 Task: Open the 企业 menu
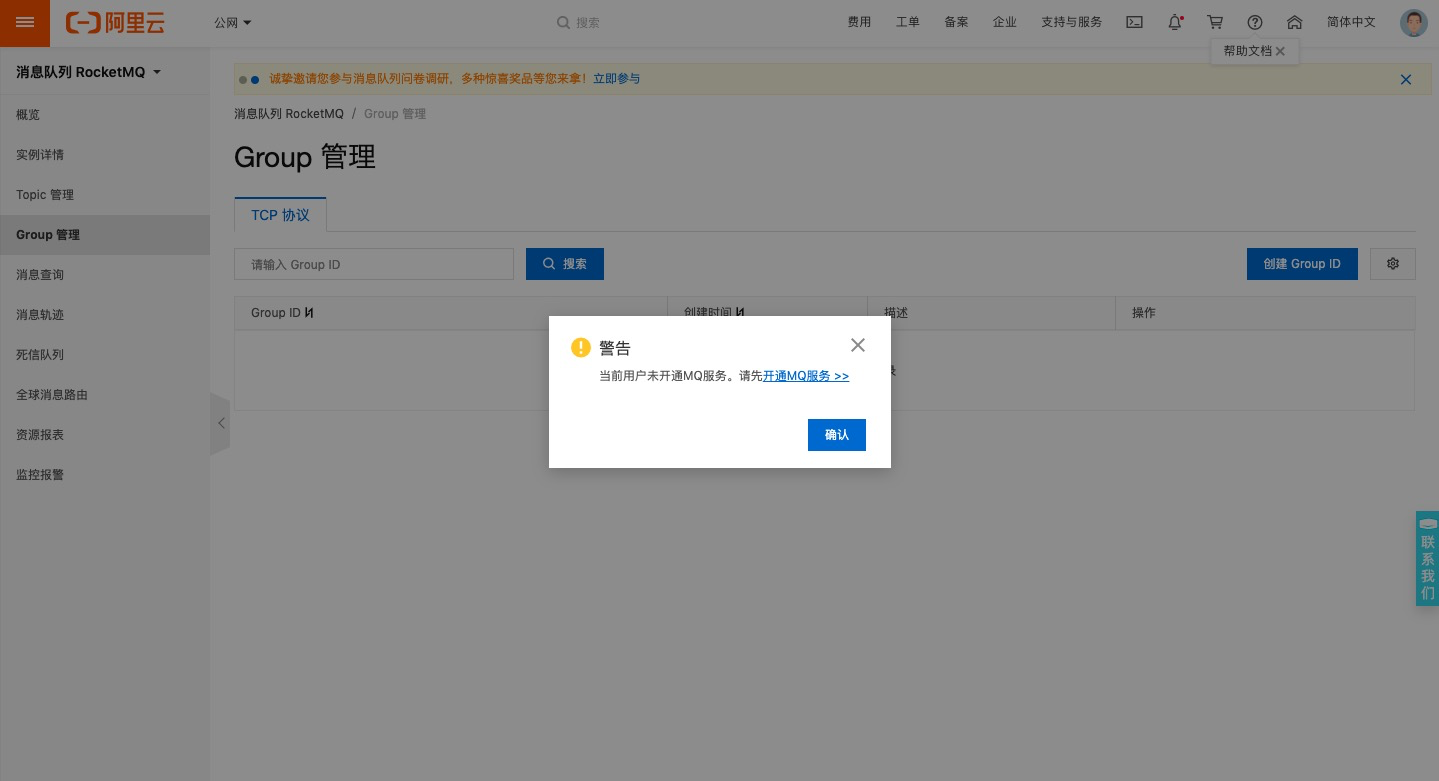[1004, 22]
